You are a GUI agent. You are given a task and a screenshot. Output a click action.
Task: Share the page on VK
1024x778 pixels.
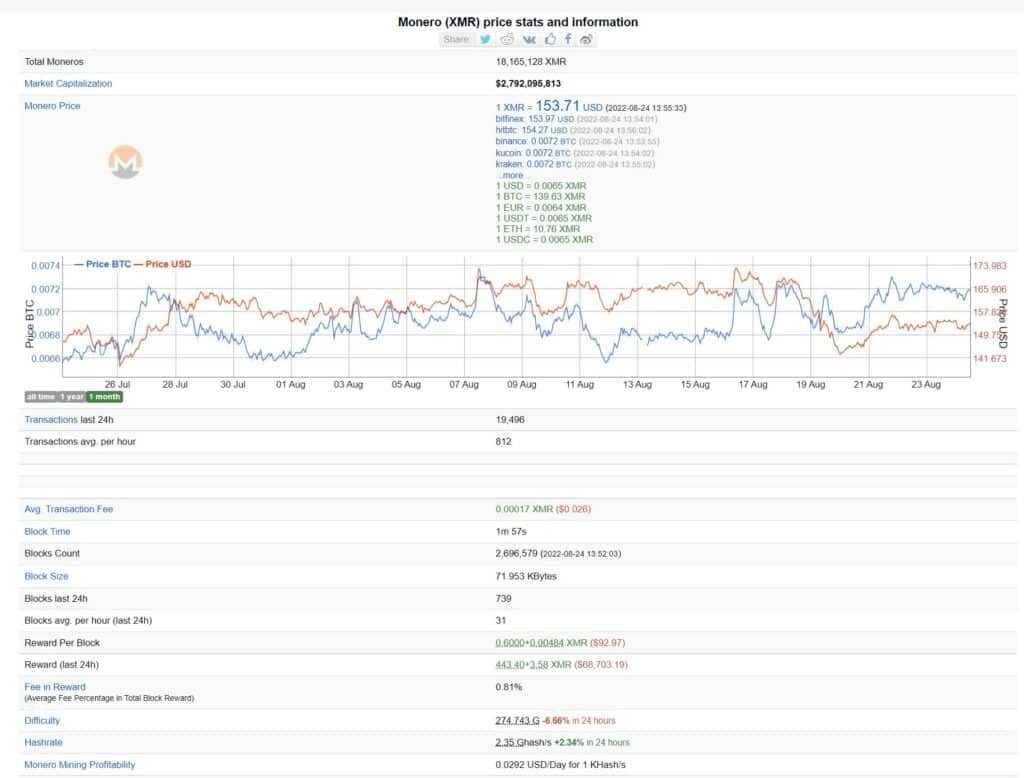tap(528, 39)
